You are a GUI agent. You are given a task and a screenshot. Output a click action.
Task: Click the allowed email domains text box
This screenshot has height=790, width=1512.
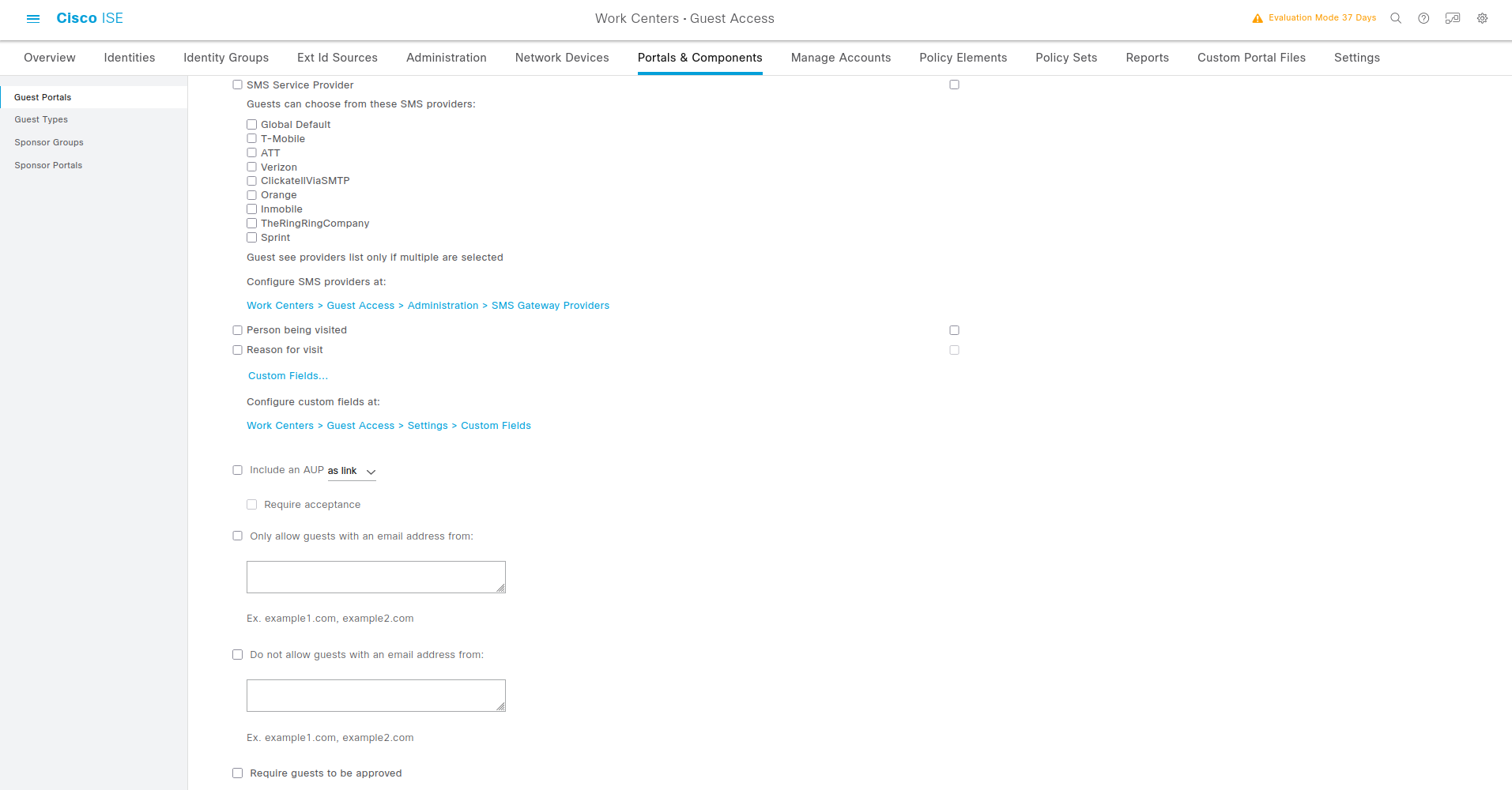click(376, 577)
